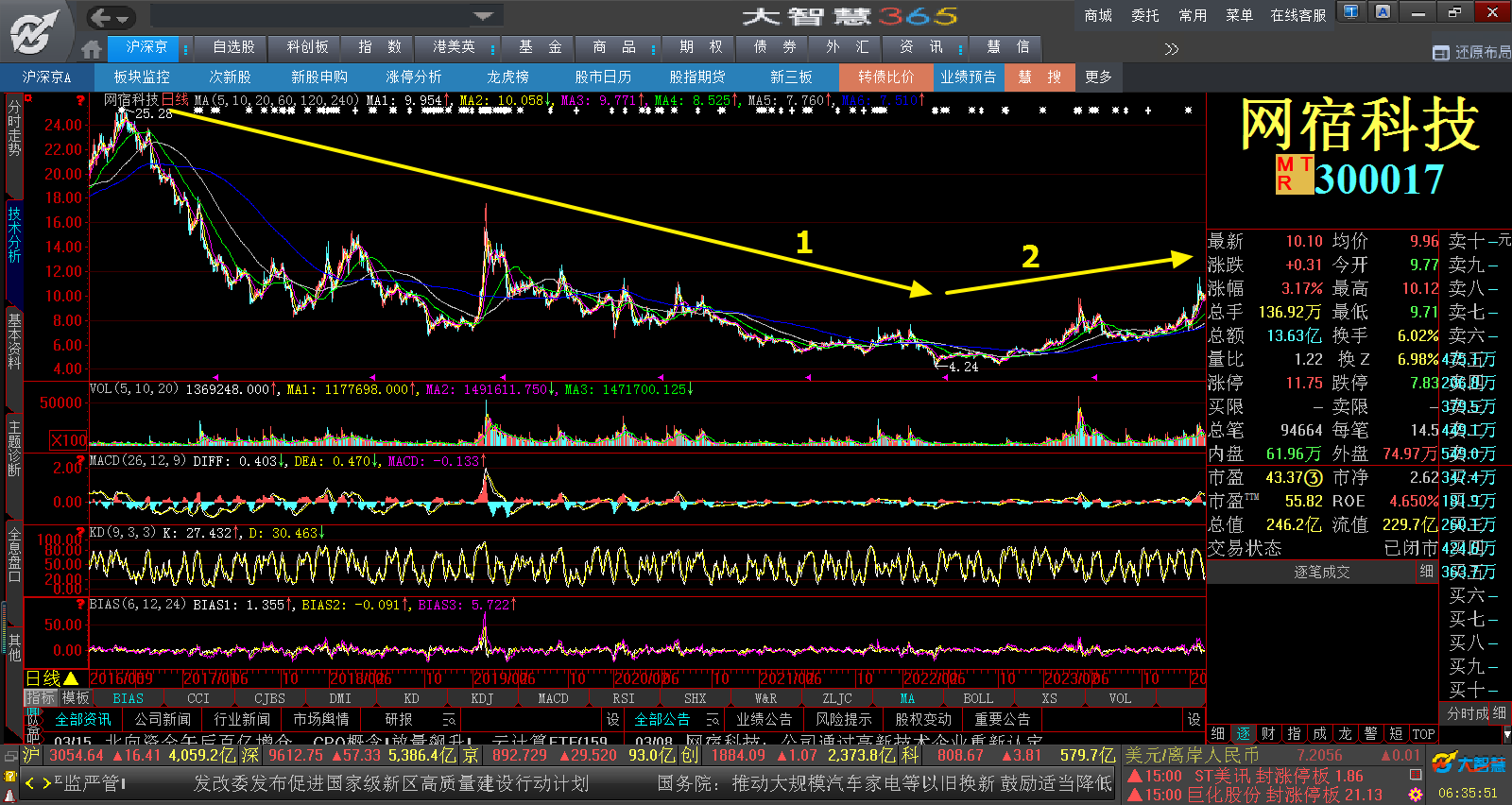Click the 更多 button
The height and width of the screenshot is (805, 1512).
coord(1098,77)
